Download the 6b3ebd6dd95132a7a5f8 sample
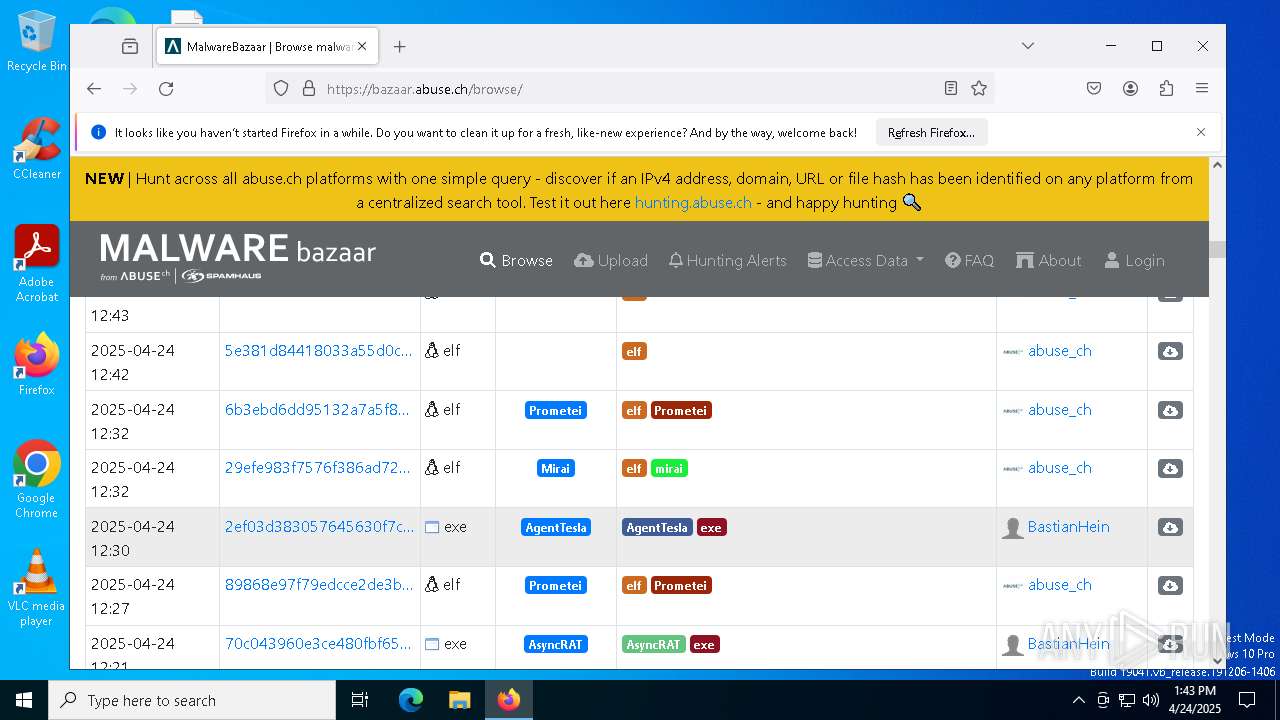The image size is (1280, 720). (1170, 410)
